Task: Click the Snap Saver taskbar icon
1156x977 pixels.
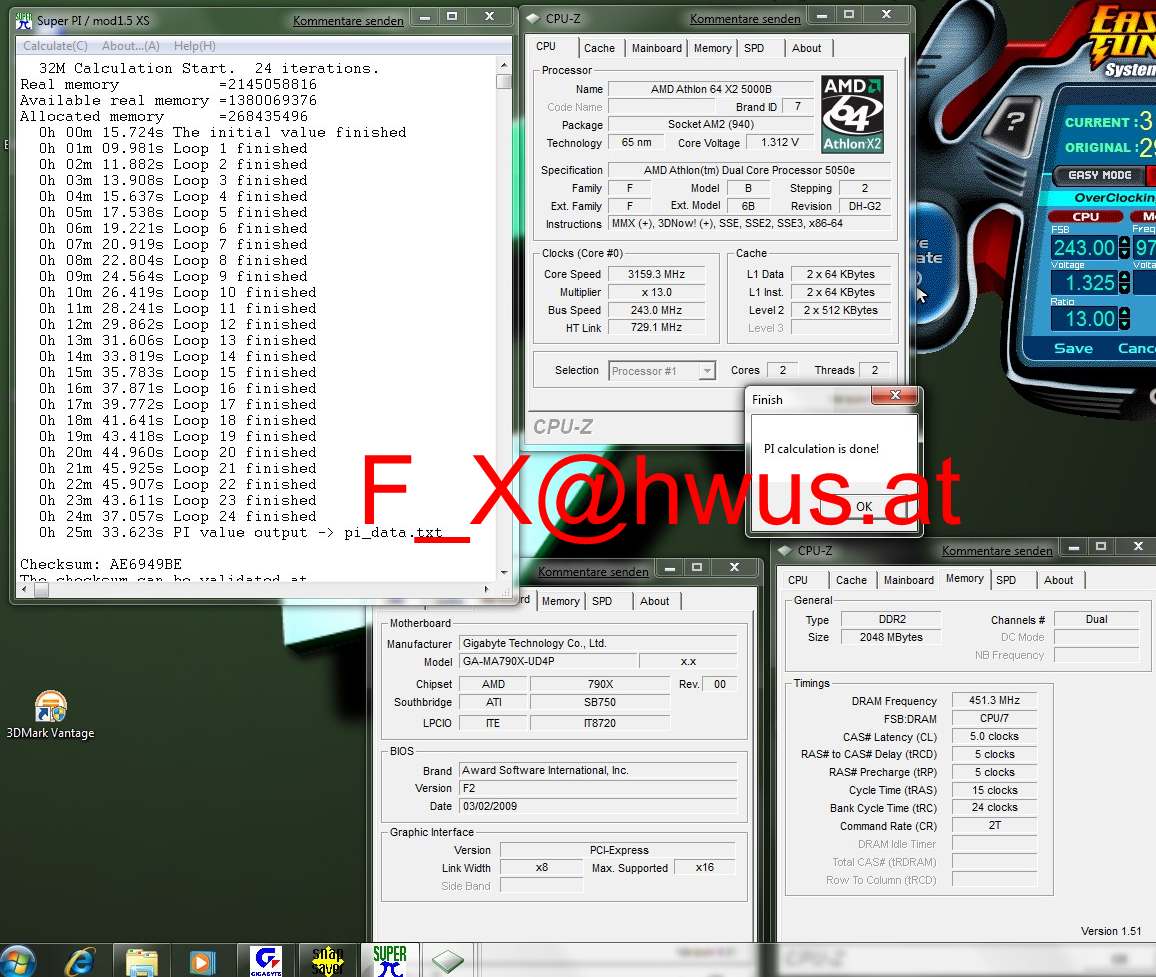Action: (327, 962)
